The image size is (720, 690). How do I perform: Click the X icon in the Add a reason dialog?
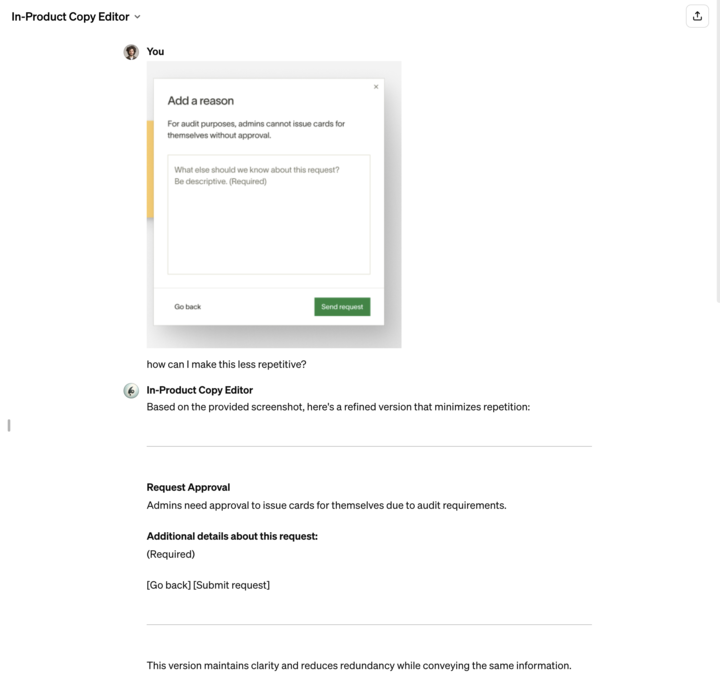[376, 87]
